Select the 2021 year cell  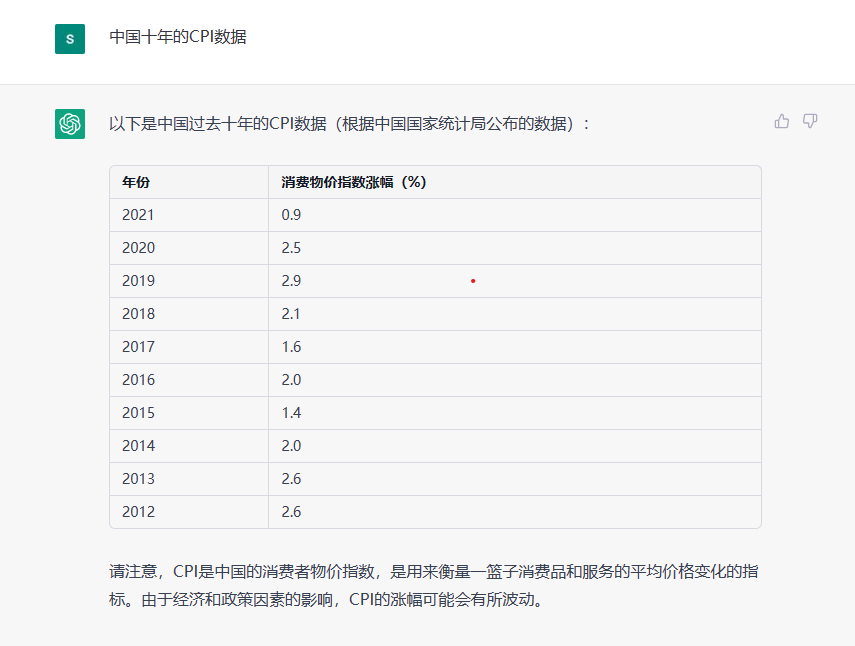189,215
